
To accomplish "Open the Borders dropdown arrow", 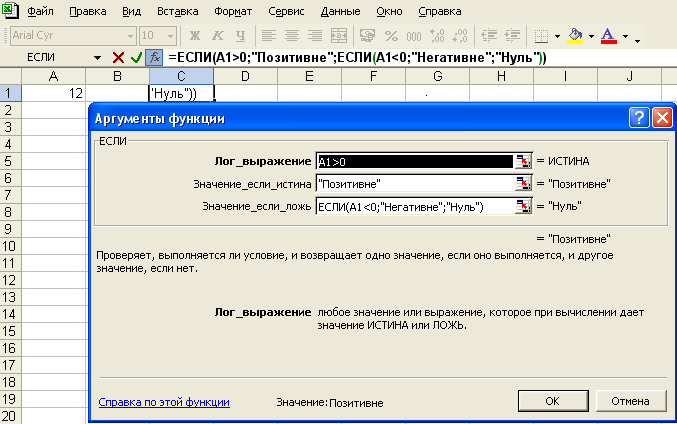I will pos(557,36).
